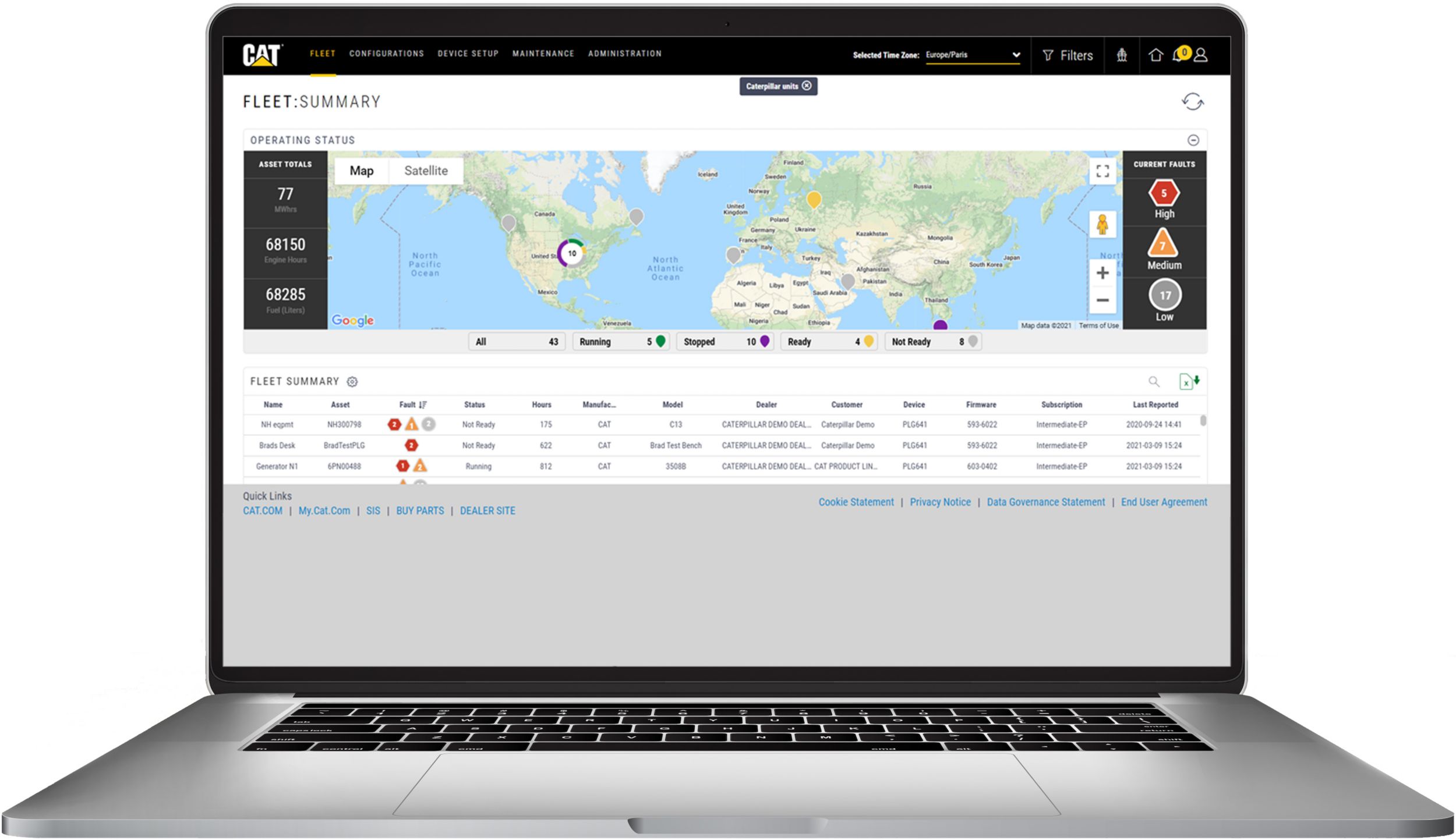Switch map to Satellite view

pos(426,171)
